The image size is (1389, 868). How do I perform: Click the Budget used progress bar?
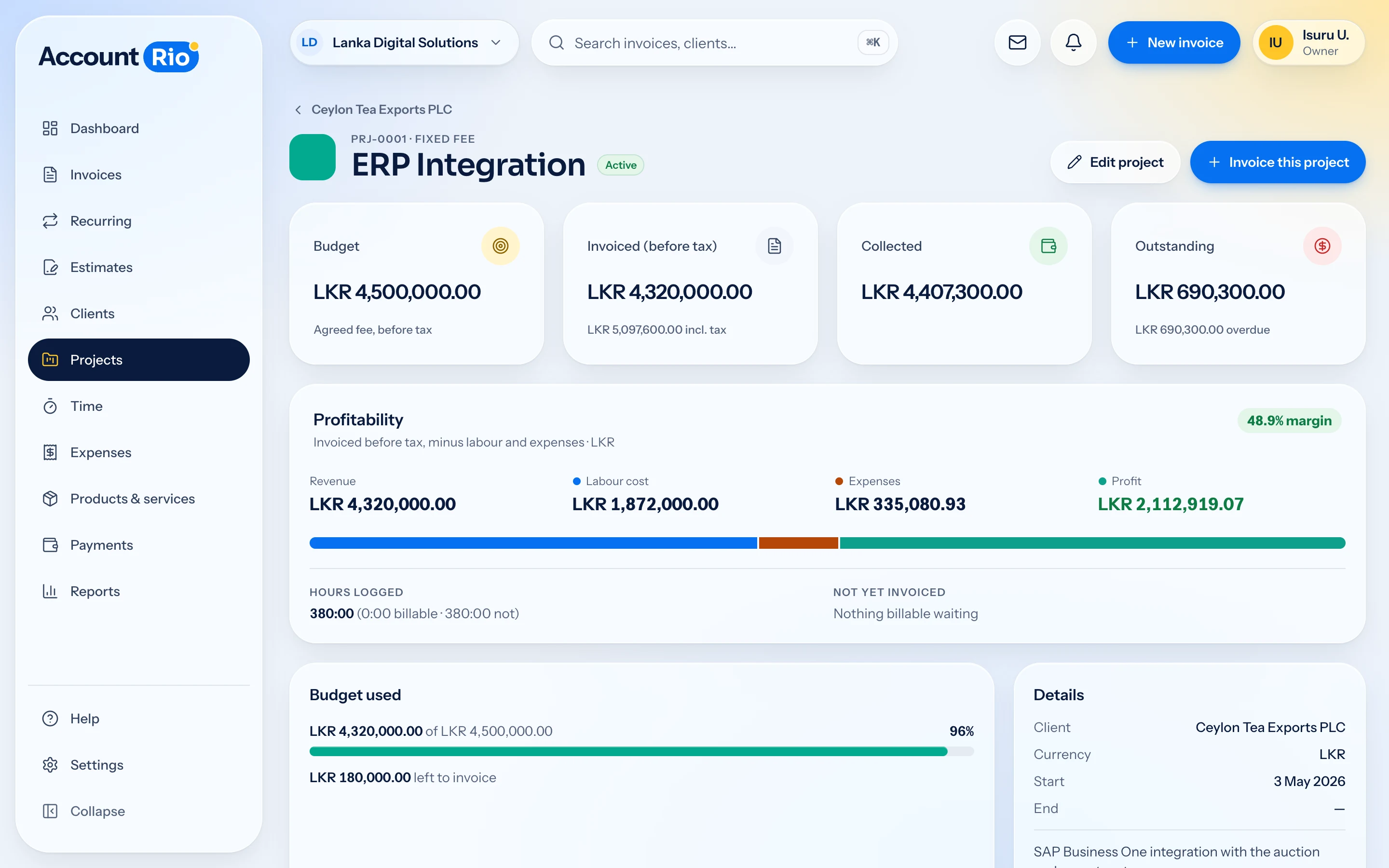(641, 751)
